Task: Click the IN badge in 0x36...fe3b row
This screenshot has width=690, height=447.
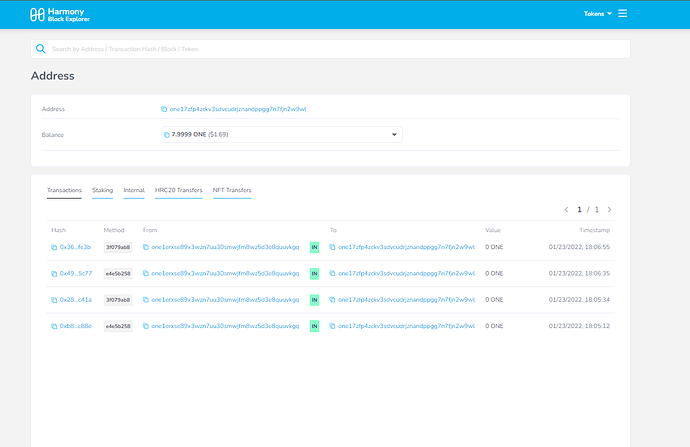Action: point(314,247)
